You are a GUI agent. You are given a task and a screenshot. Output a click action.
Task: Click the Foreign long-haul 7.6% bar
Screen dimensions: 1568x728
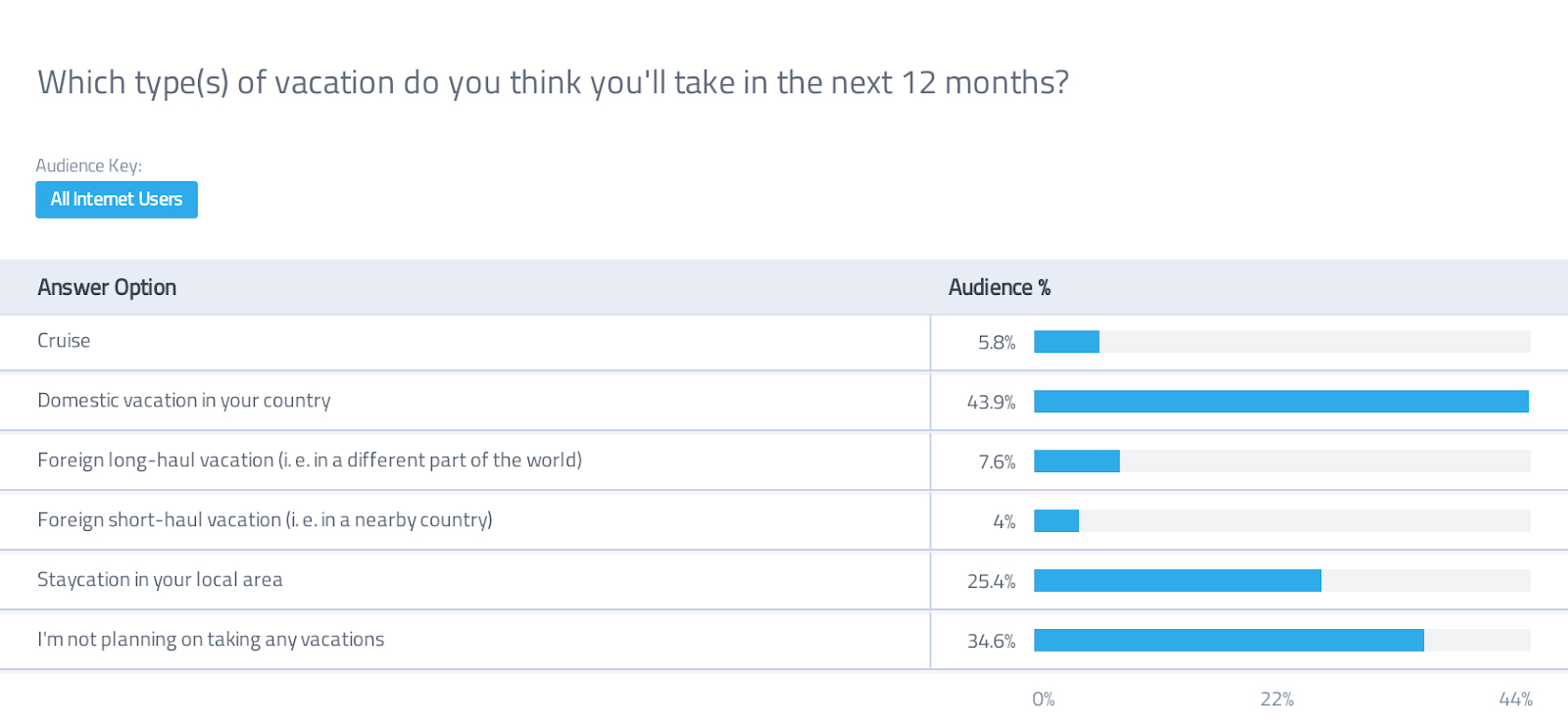coord(1077,461)
